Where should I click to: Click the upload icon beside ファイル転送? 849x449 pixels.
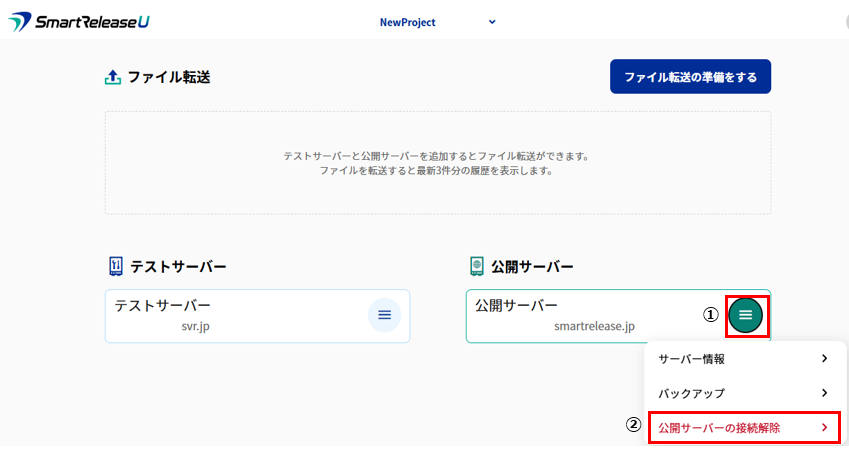(x=113, y=77)
